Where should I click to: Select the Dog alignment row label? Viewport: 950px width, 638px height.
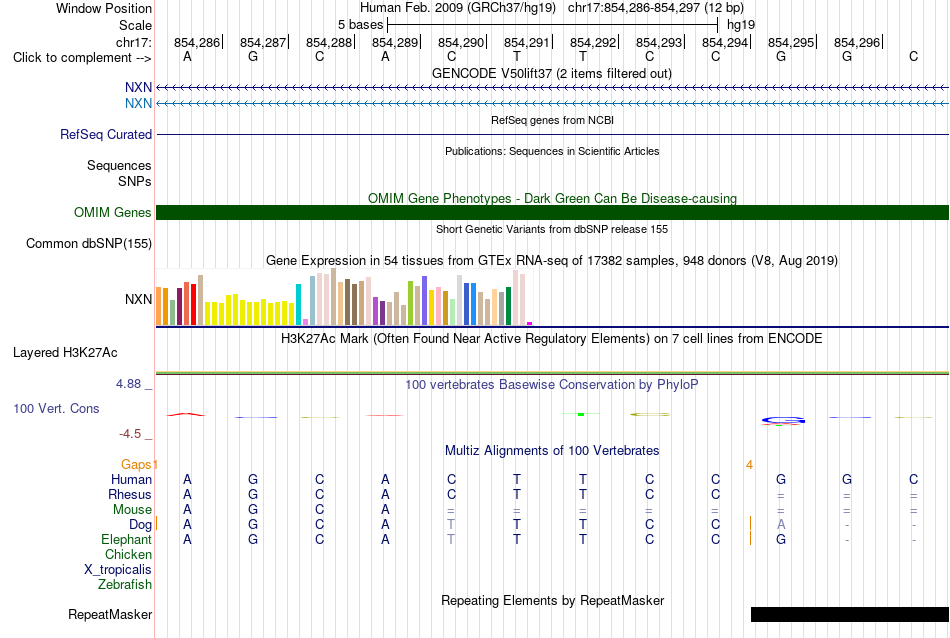pyautogui.click(x=141, y=525)
